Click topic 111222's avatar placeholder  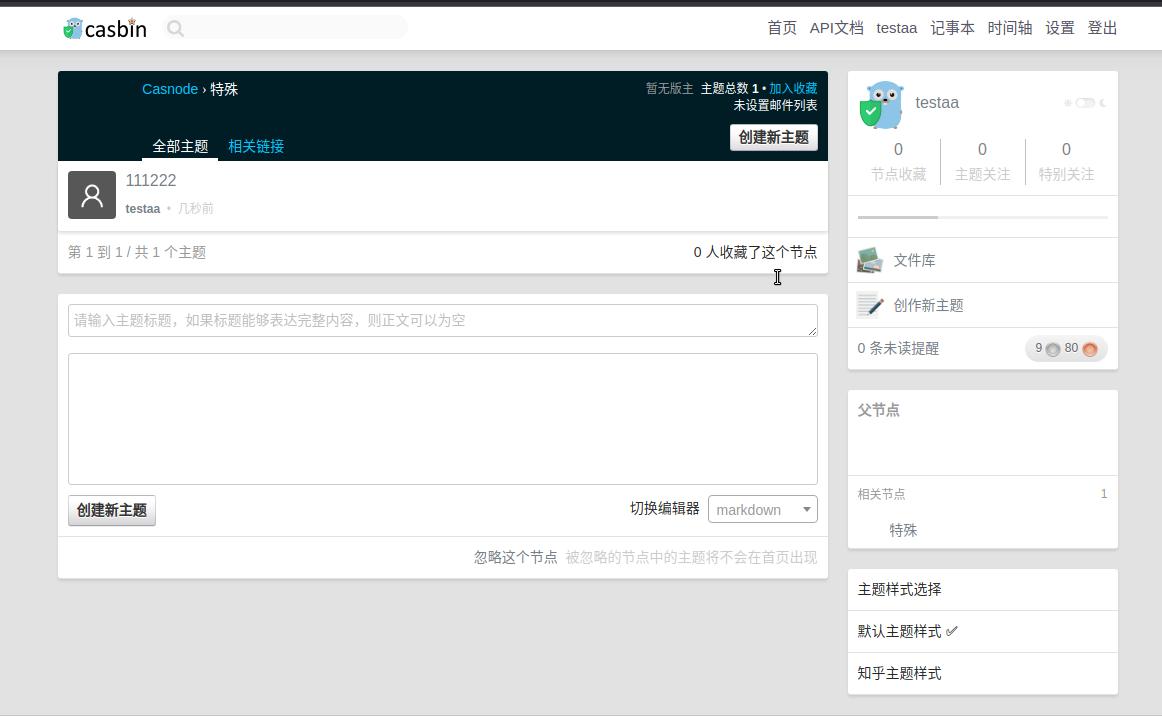tap(92, 195)
